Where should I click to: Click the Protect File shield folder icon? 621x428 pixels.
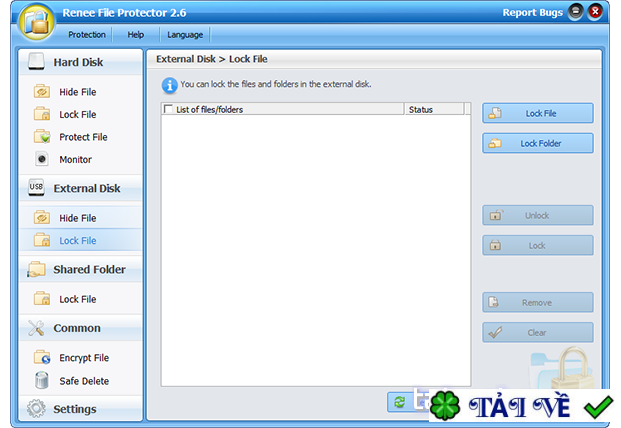click(42, 137)
